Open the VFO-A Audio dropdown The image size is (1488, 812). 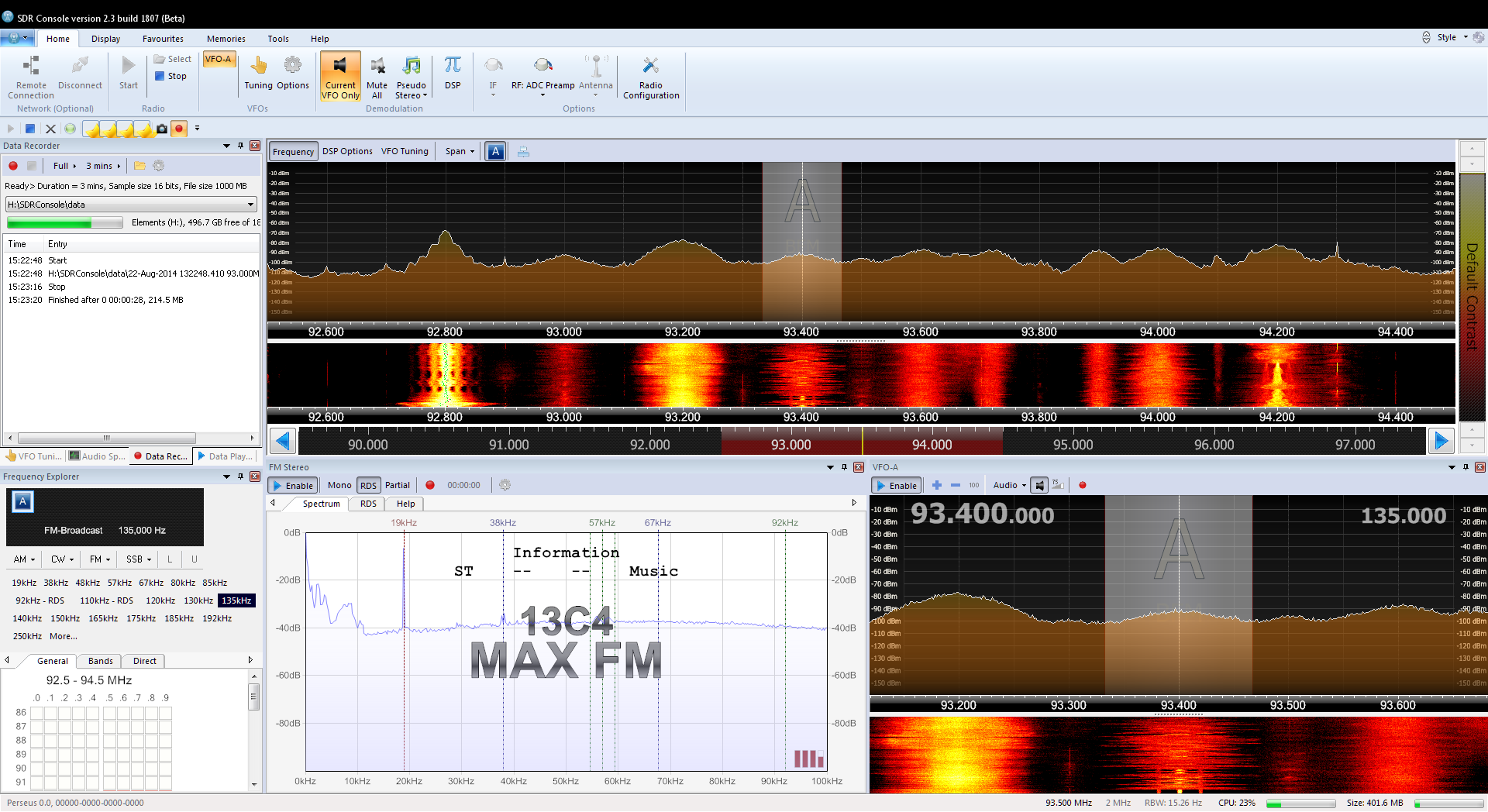pyautogui.click(x=1010, y=486)
